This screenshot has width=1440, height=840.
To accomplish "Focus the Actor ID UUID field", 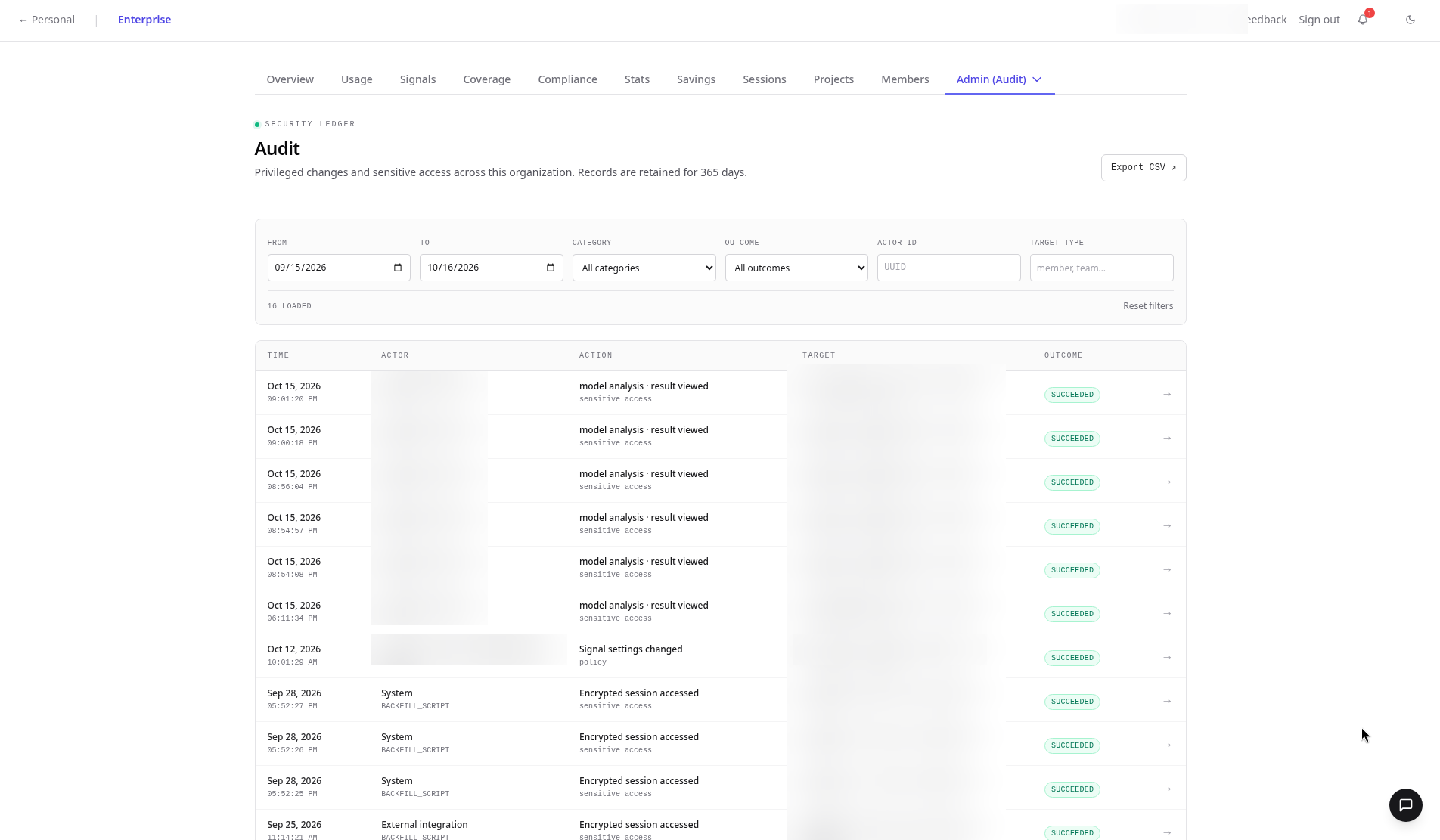I will point(948,268).
